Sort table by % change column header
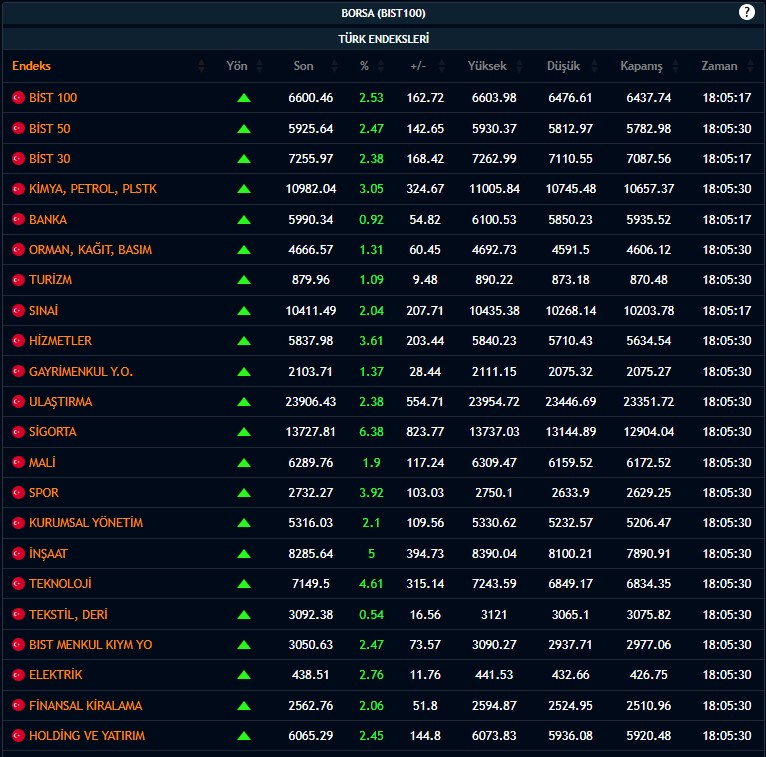 tap(364, 66)
